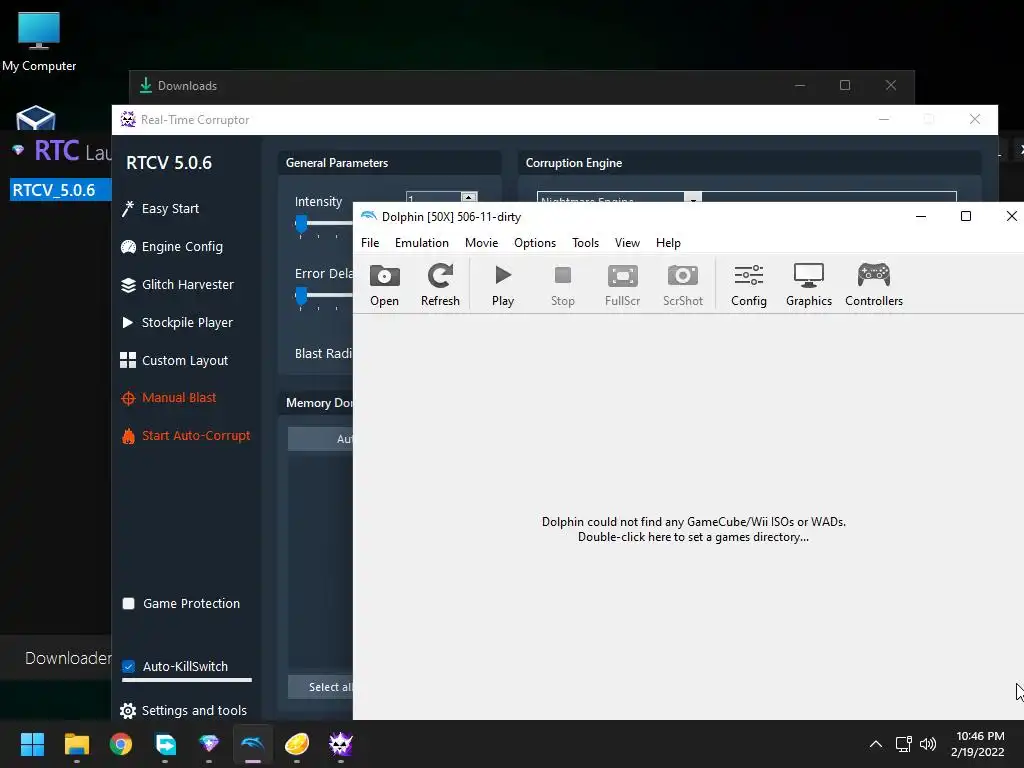The width and height of the screenshot is (1024, 768).
Task: Click the RTC Launcher gem taskbar icon
Action: pos(209,744)
